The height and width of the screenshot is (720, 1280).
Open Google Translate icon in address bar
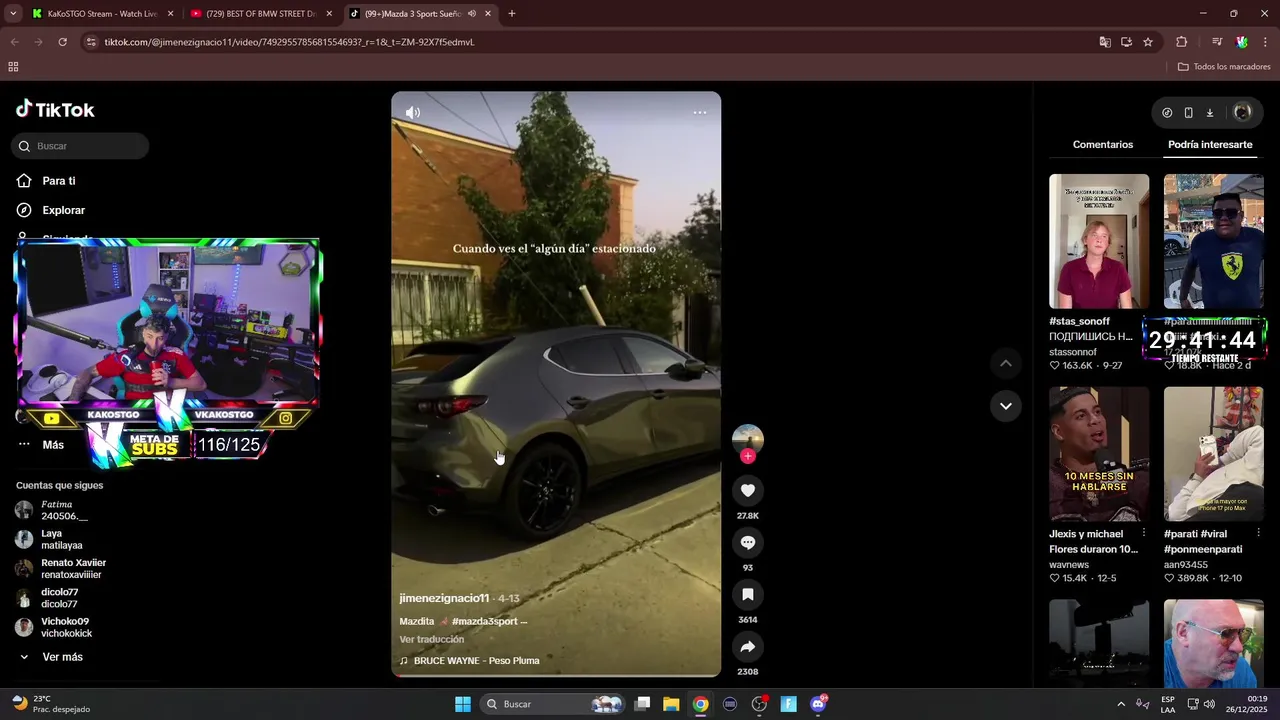(1105, 42)
